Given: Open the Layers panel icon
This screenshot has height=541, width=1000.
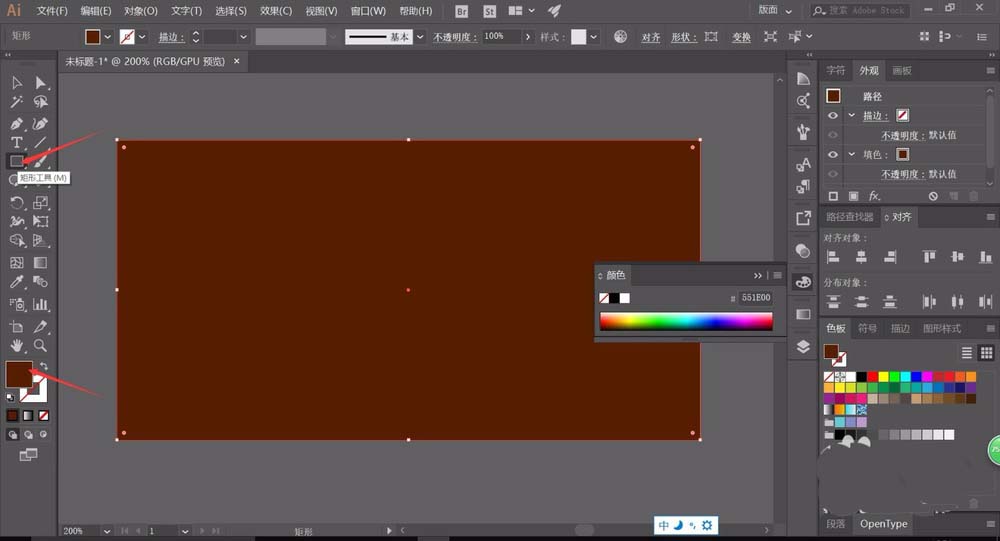Looking at the screenshot, I should (x=803, y=346).
